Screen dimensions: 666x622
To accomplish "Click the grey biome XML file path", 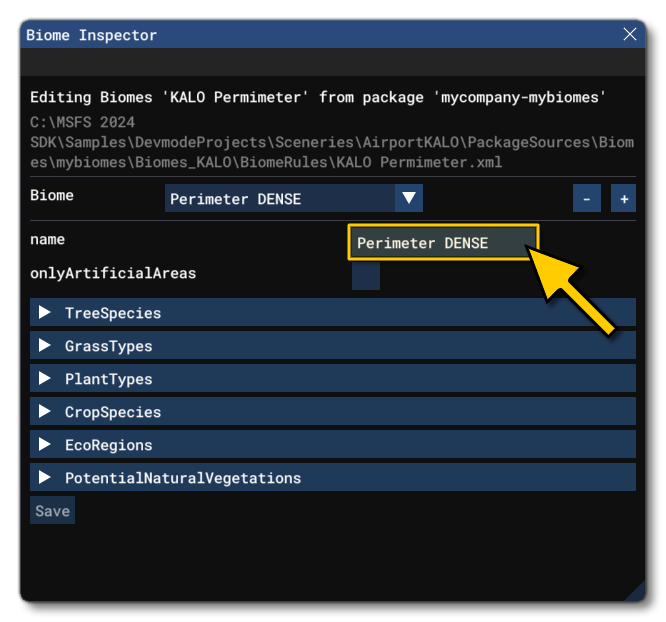I will pos(330,143).
